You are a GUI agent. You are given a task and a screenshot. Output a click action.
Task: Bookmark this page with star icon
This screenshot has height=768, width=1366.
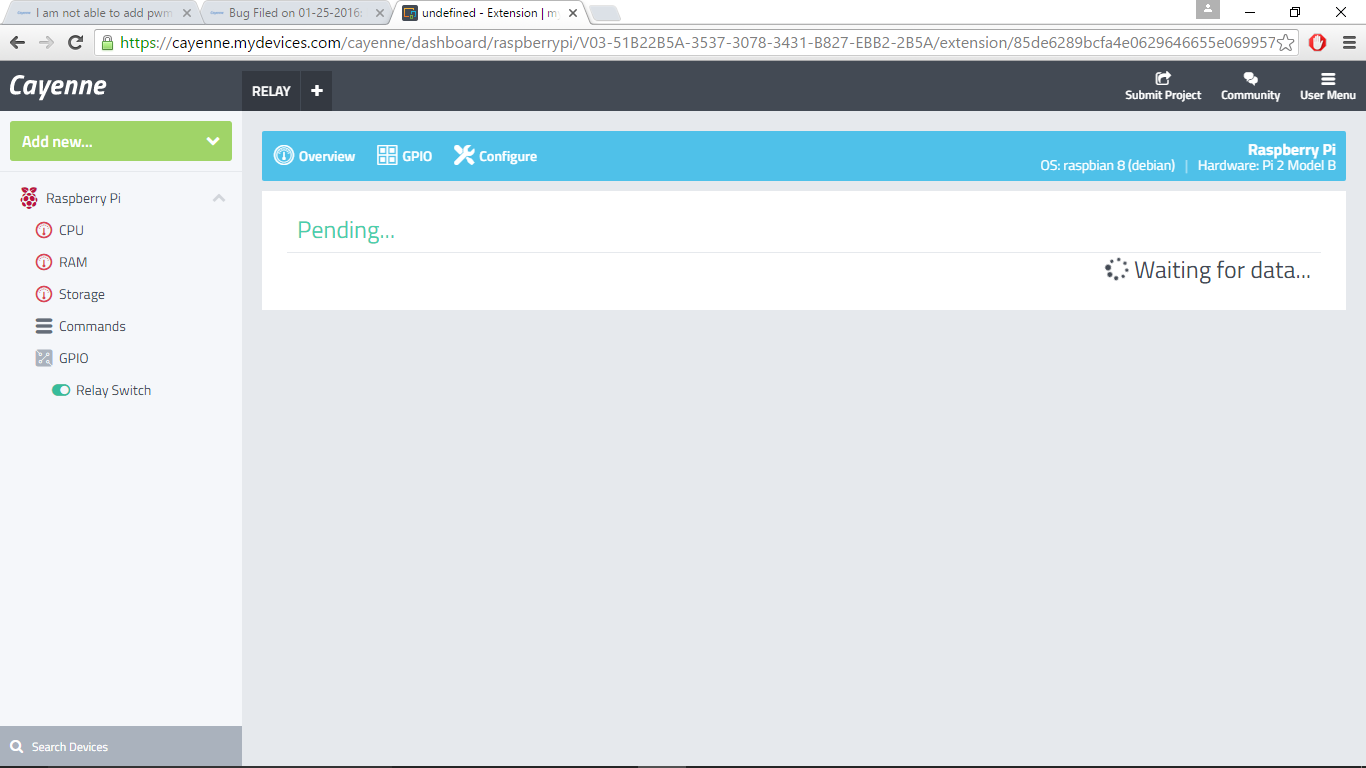1286,42
